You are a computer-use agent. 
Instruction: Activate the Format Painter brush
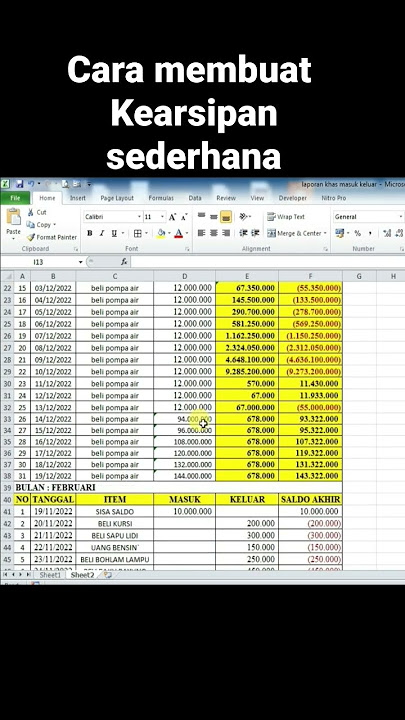(51, 237)
